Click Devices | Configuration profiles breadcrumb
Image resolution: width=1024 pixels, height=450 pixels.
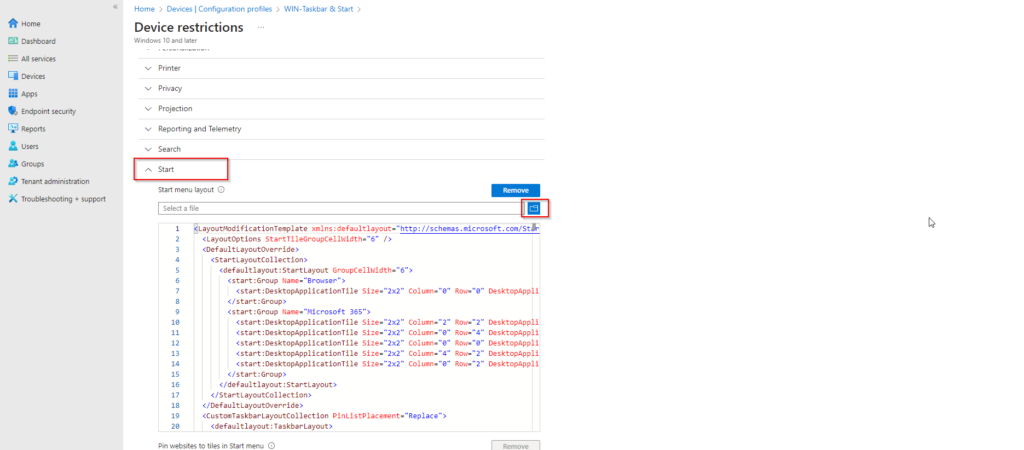221,9
